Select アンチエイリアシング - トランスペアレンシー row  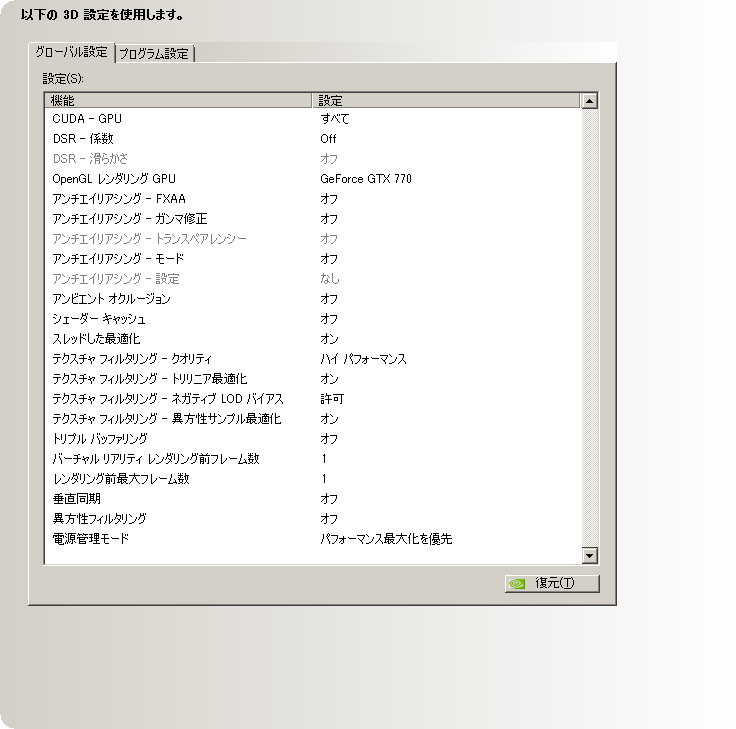click(x=313, y=239)
